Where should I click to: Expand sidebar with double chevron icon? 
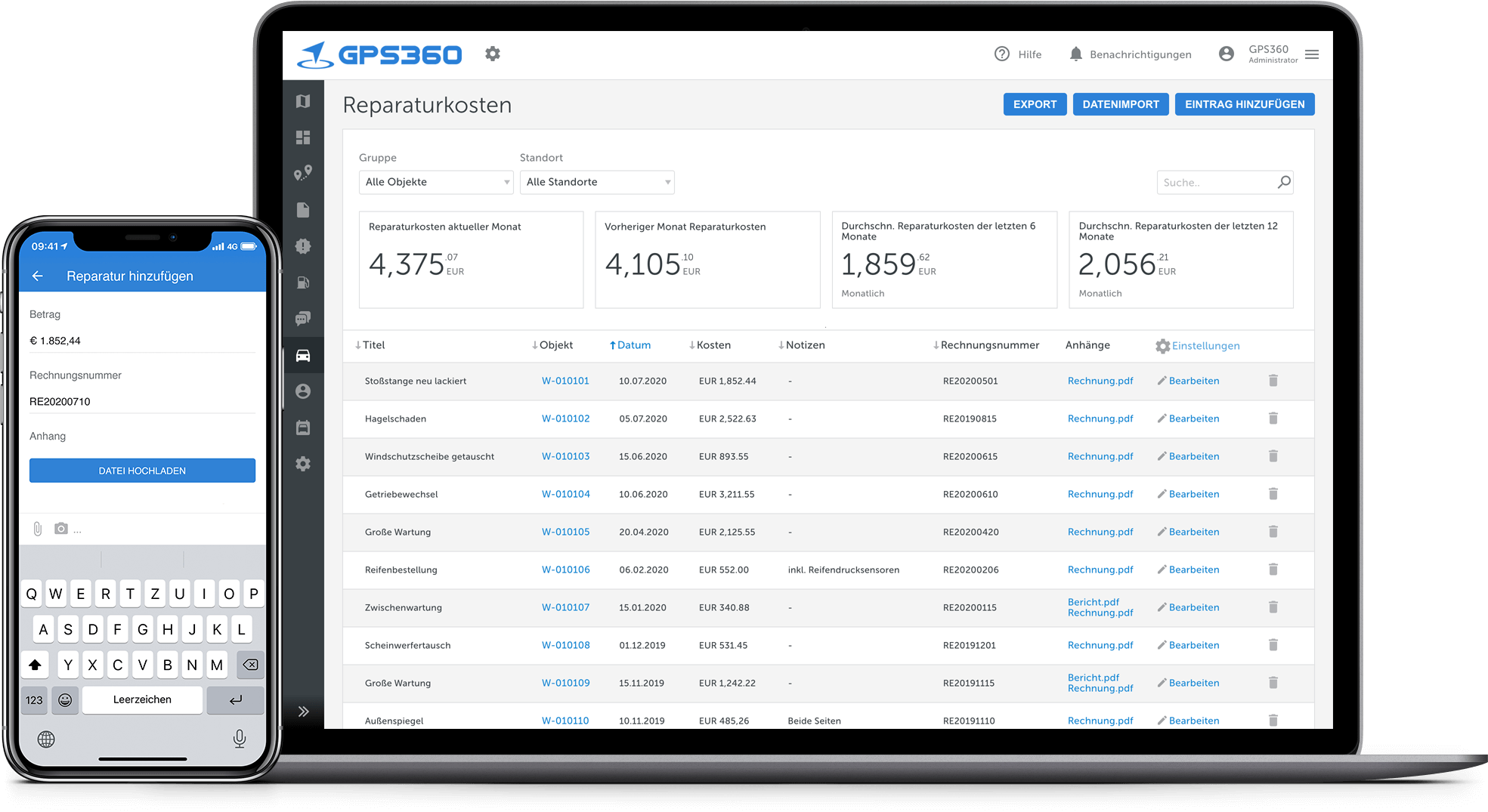[x=303, y=712]
